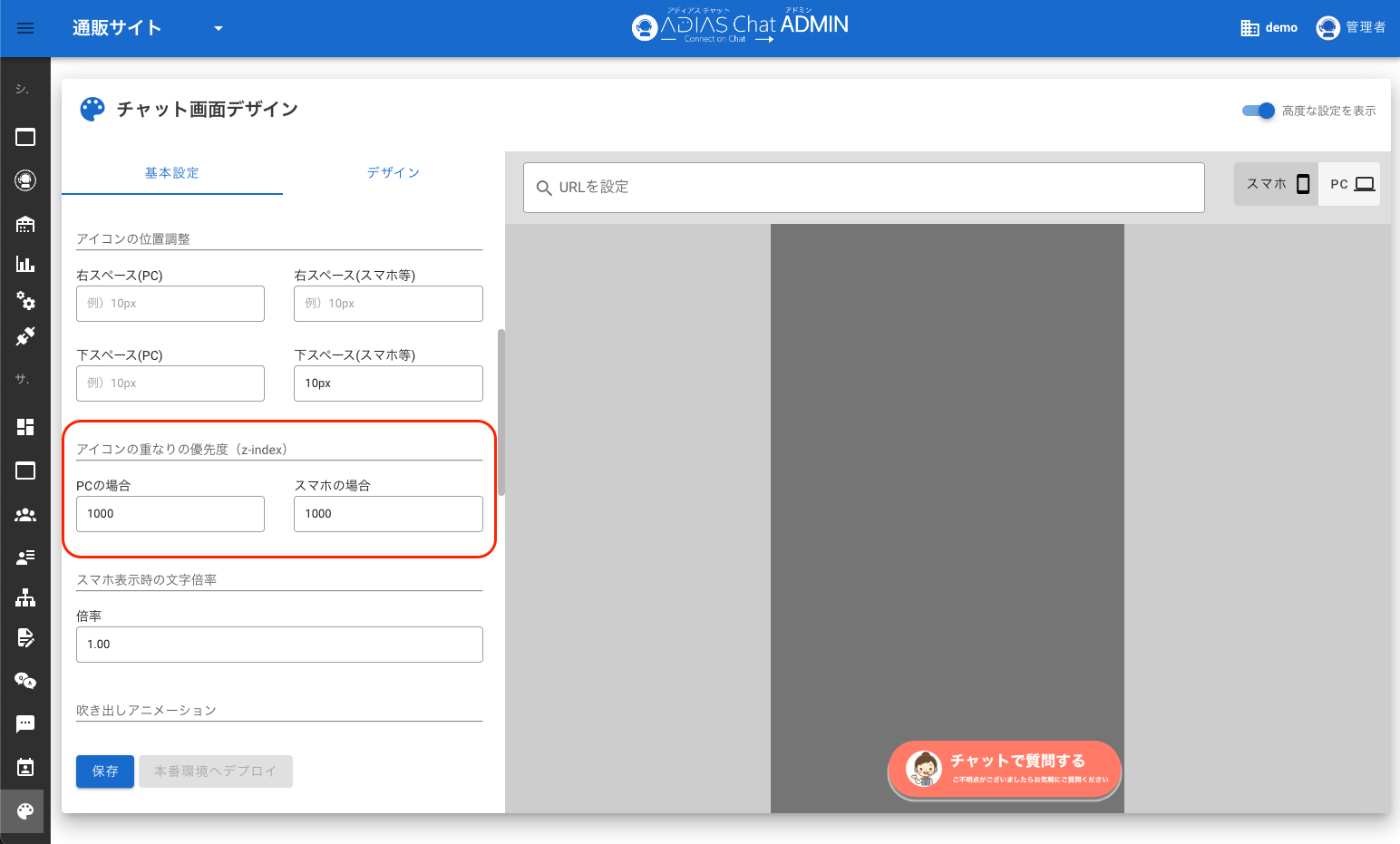This screenshot has width=1400, height=844.
Task: Open the dashboard grid icon in sidebar
Action: (x=25, y=427)
